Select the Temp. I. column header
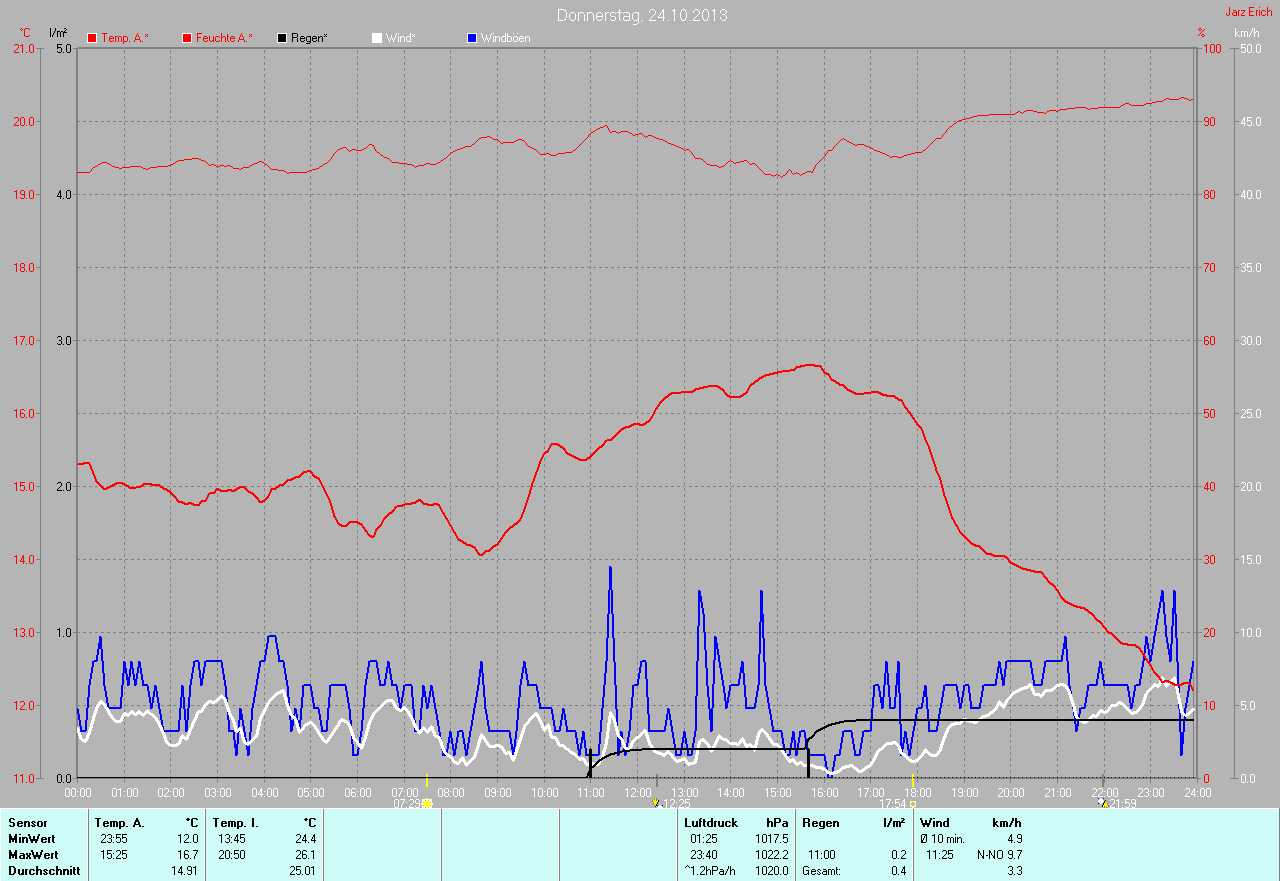Viewport: 1280px width, 881px height. pyautogui.click(x=236, y=823)
